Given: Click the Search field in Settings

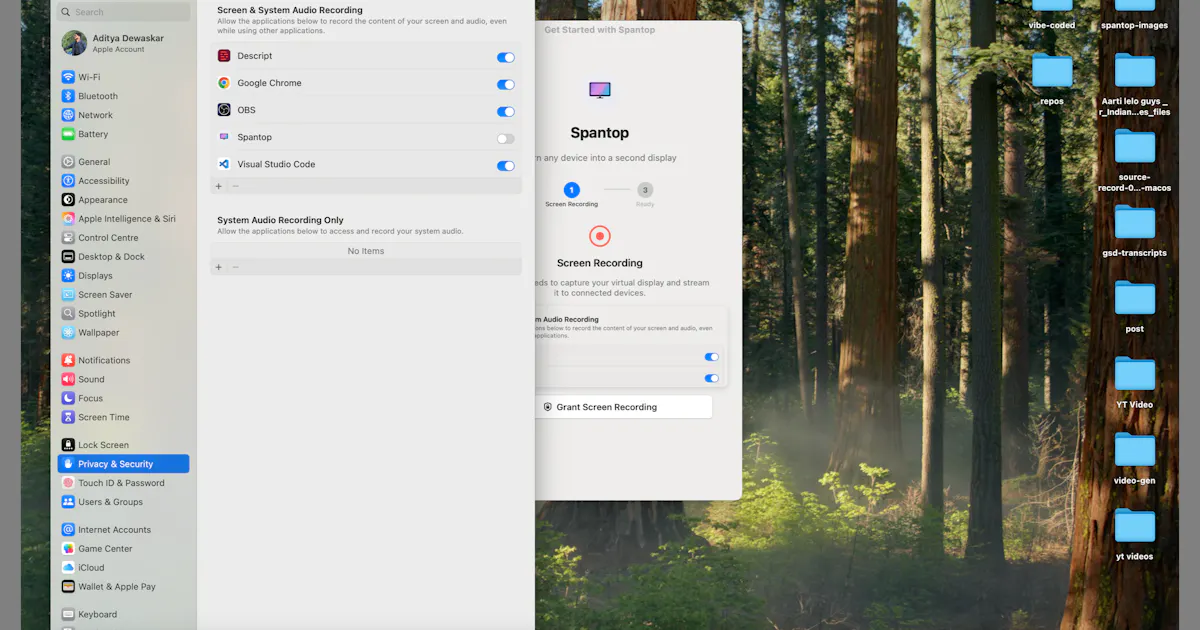Looking at the screenshot, I should (123, 12).
